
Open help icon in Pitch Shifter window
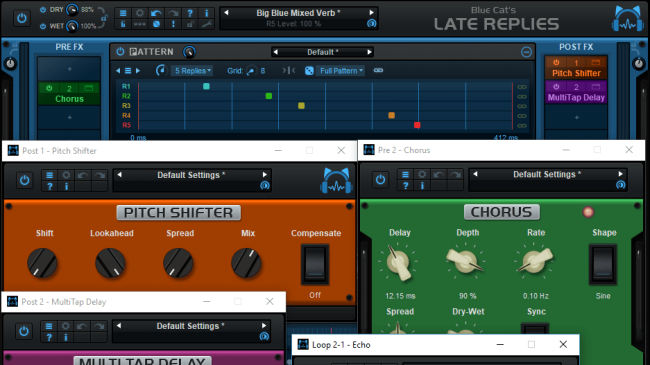coord(49,186)
